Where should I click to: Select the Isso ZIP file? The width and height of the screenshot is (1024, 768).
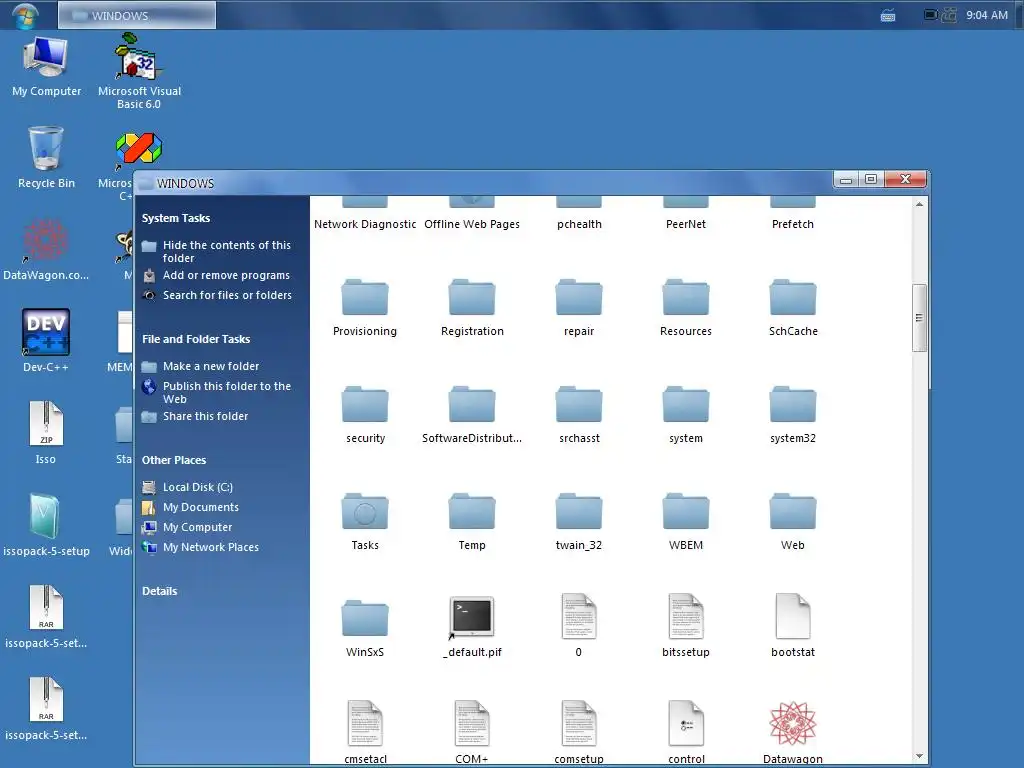point(46,433)
